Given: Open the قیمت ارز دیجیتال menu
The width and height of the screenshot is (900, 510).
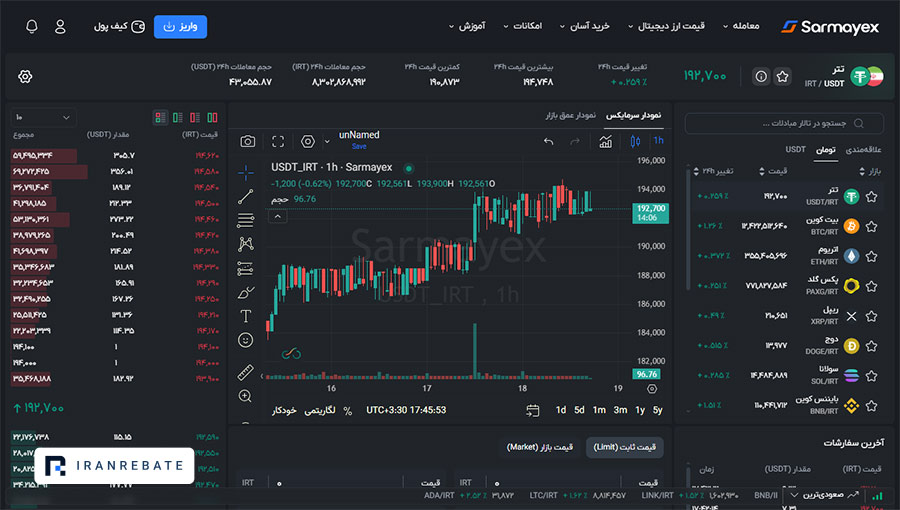Looking at the screenshot, I should click(x=666, y=26).
